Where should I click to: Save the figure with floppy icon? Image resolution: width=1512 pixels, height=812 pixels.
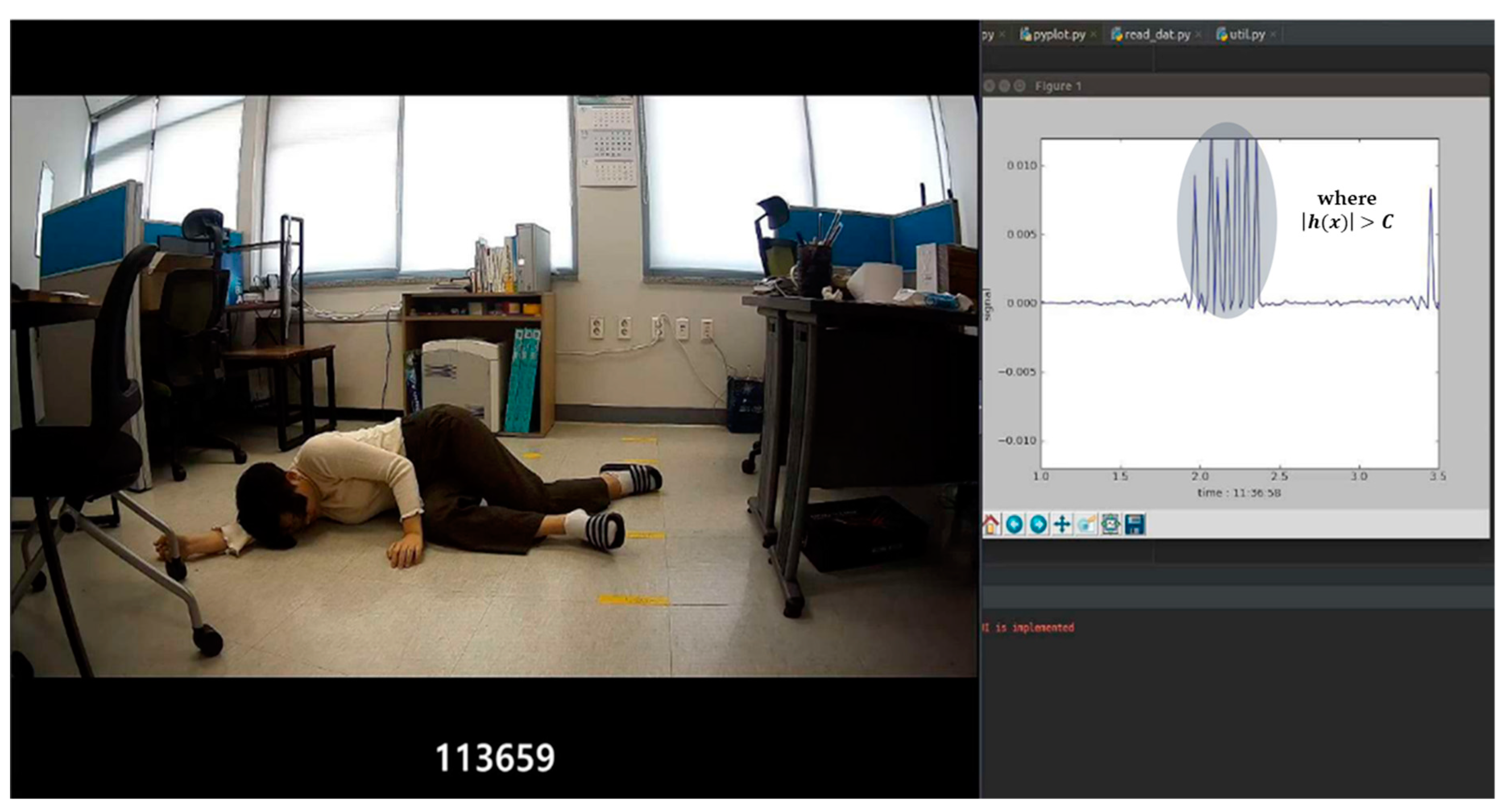click(1135, 524)
